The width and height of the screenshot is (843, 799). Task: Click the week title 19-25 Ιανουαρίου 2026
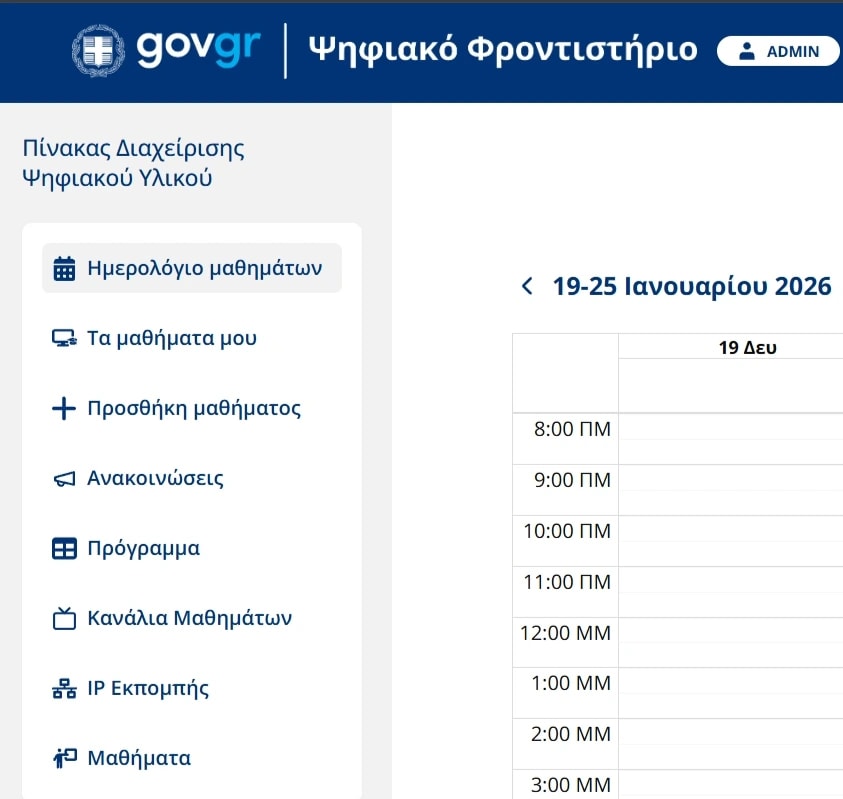(692, 286)
